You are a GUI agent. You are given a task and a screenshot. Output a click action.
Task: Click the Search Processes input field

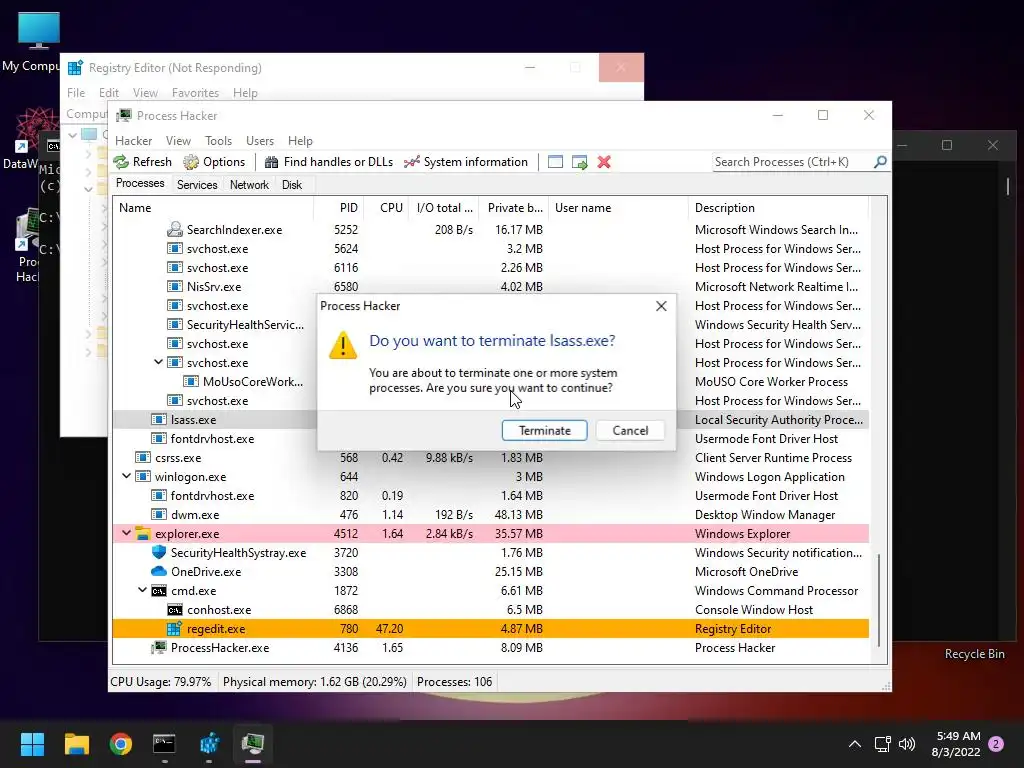pyautogui.click(x=792, y=162)
